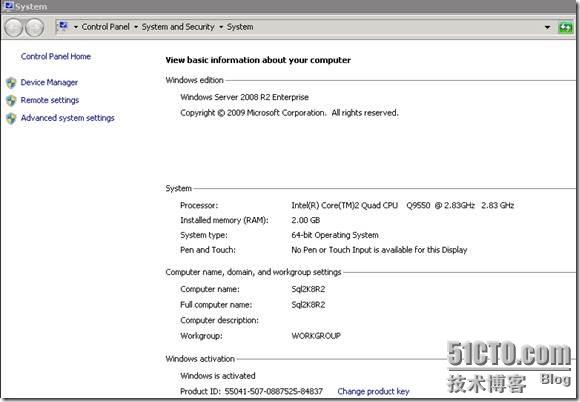
Task: Open Device Manager link
Action: [49, 82]
